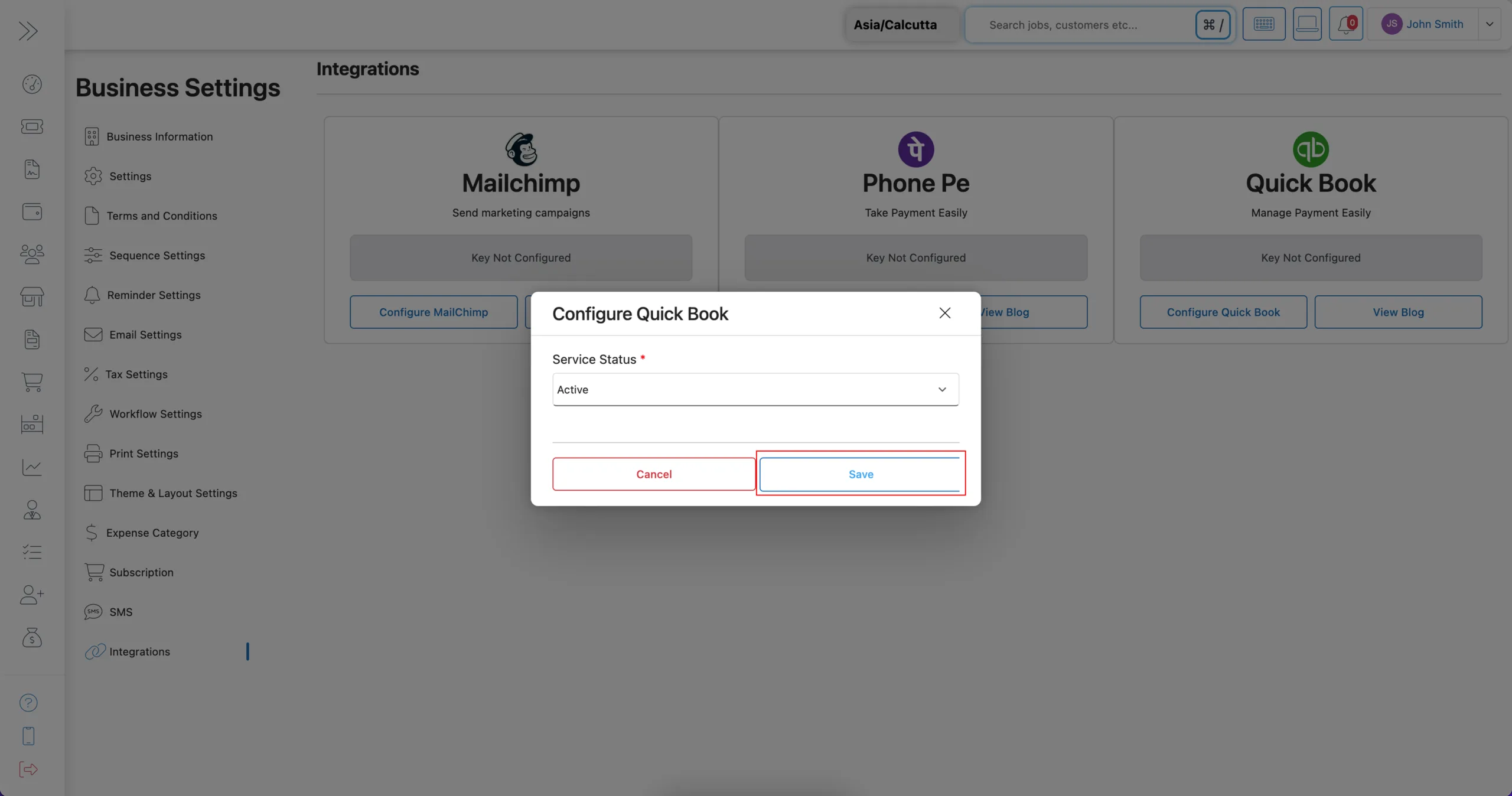
Task: Click the keyboard shortcuts icon in header
Action: tap(1264, 24)
